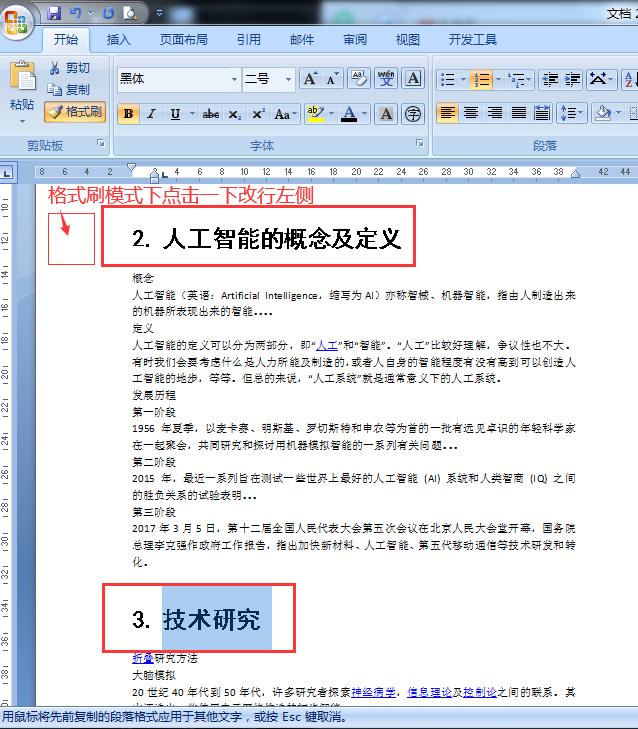Redo using the quick access arrow
This screenshot has height=729, width=638.
coord(108,13)
